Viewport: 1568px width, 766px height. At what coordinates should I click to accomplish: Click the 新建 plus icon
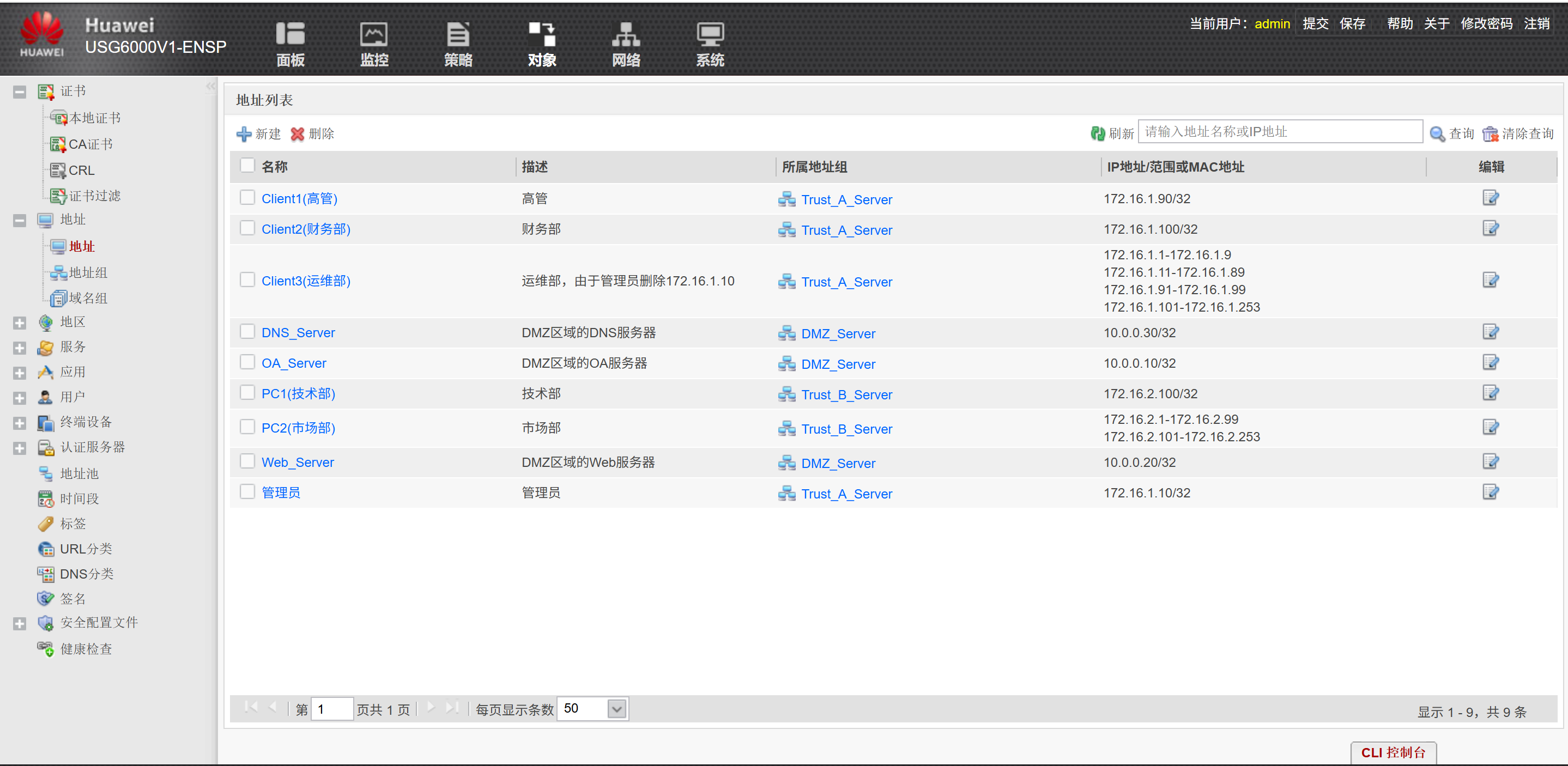244,134
